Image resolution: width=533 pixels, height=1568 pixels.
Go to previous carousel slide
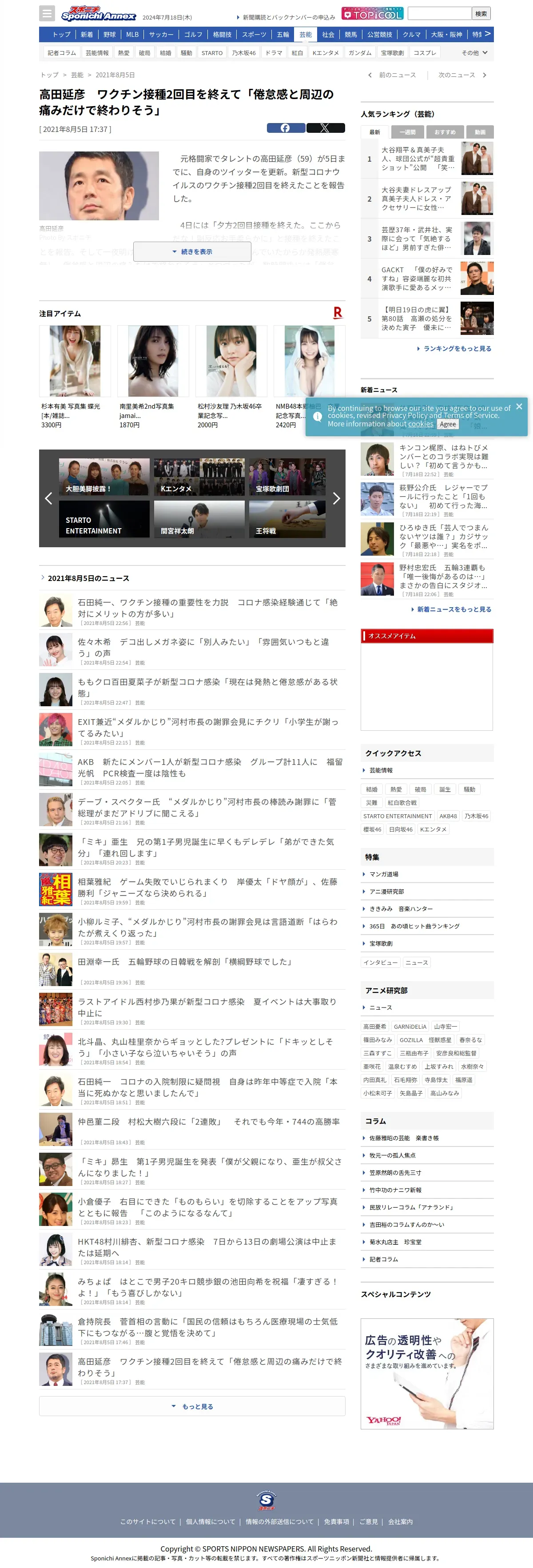click(x=49, y=498)
